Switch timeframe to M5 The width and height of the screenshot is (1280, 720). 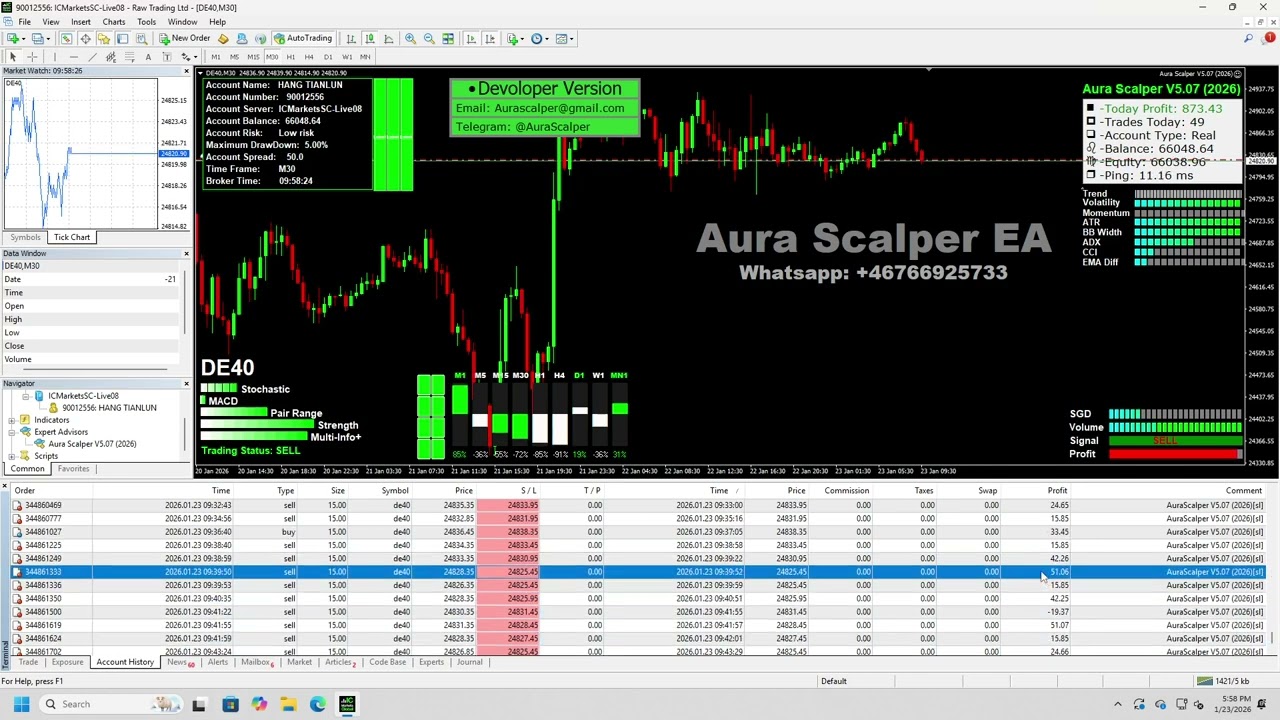click(x=234, y=56)
